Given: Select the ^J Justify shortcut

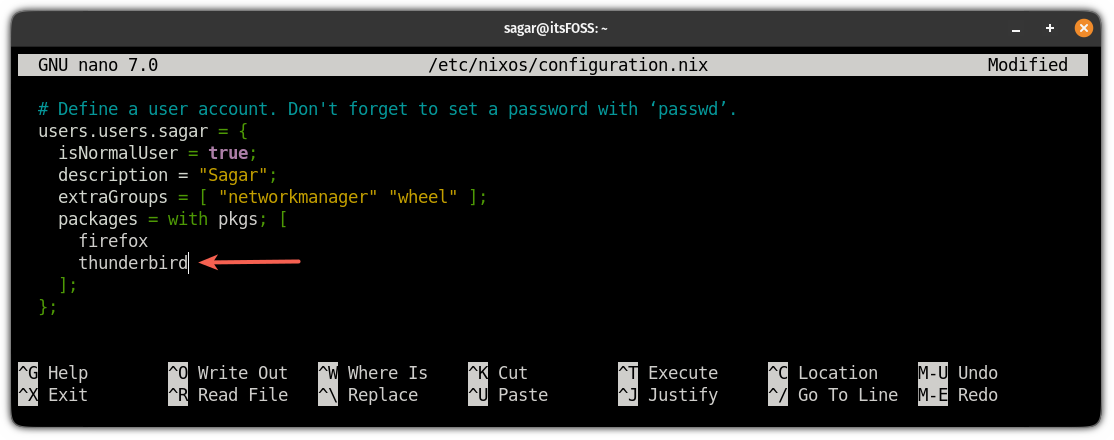Looking at the screenshot, I should pos(668,395).
